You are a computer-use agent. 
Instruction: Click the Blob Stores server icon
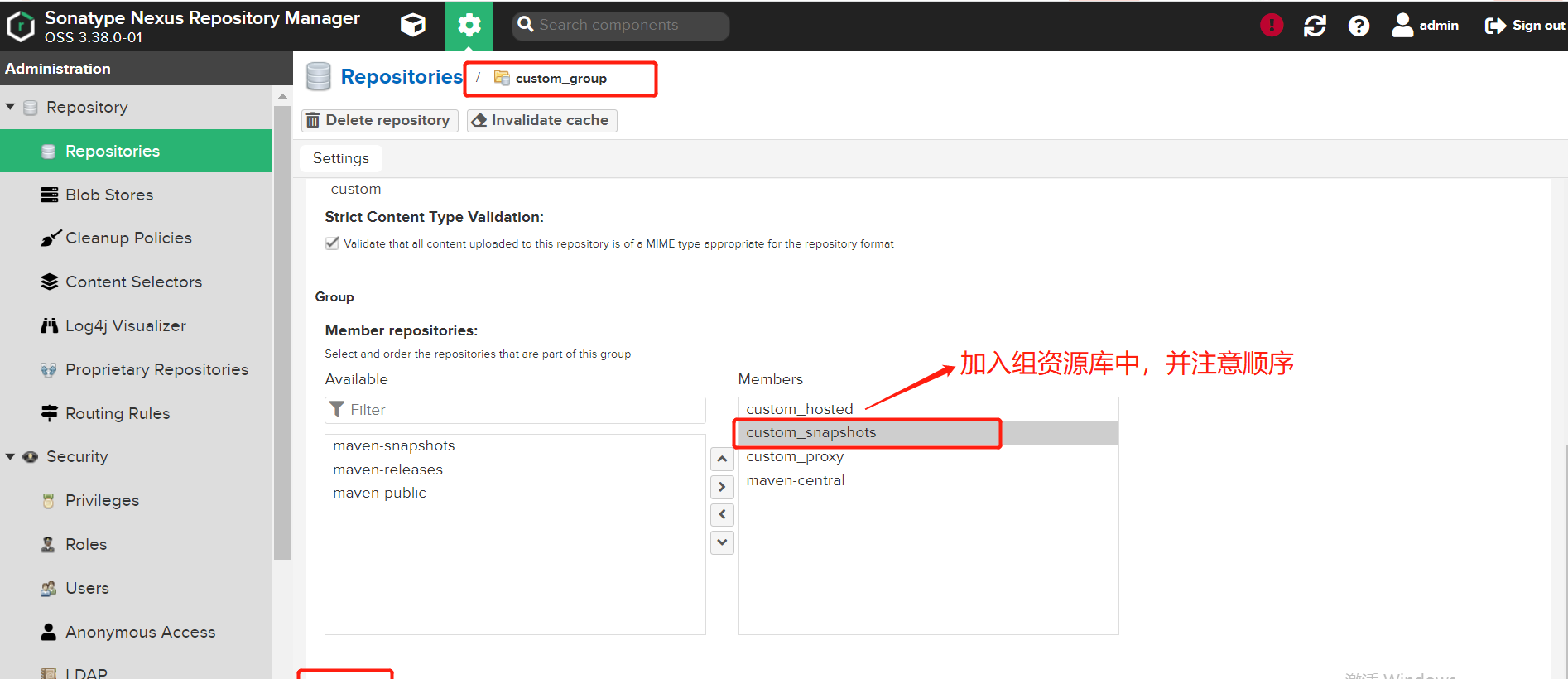point(50,195)
